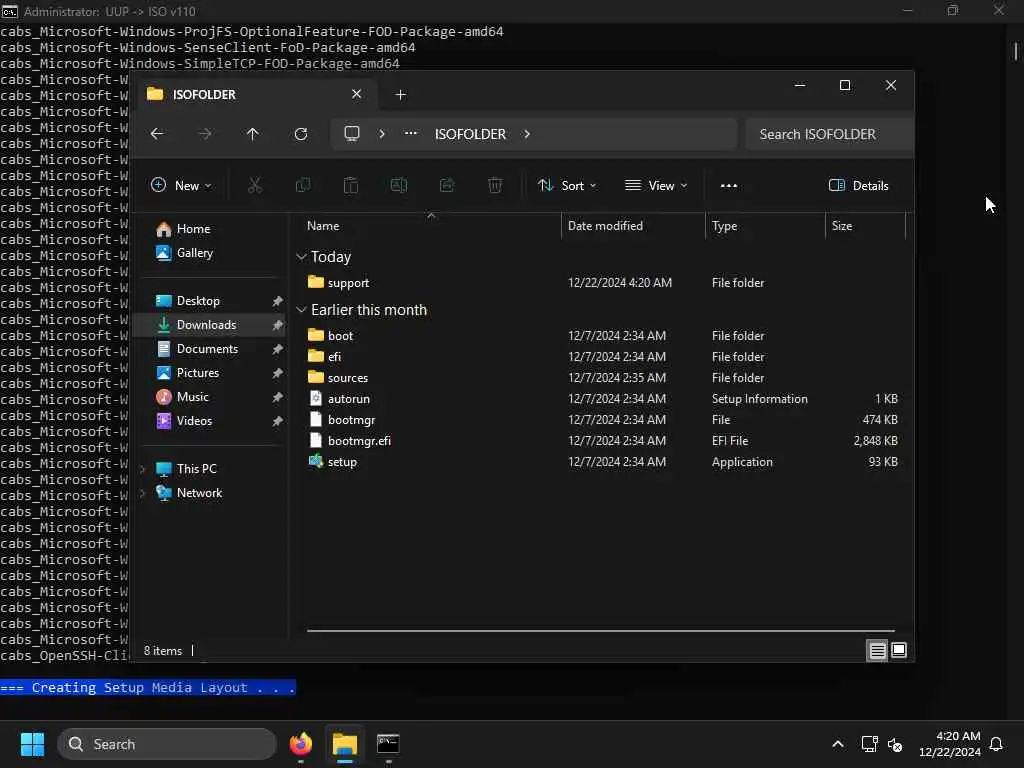1024x768 pixels.
Task: Select the support folder
Action: 602,283
